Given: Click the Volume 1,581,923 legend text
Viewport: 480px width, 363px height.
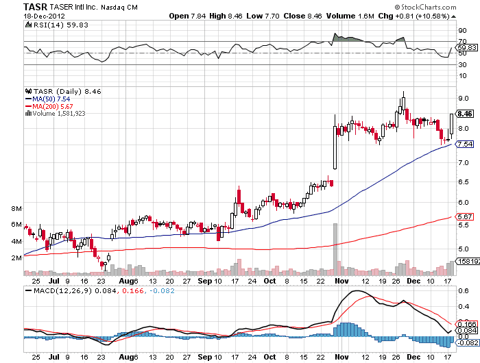Looking at the screenshot, I should click(59, 114).
